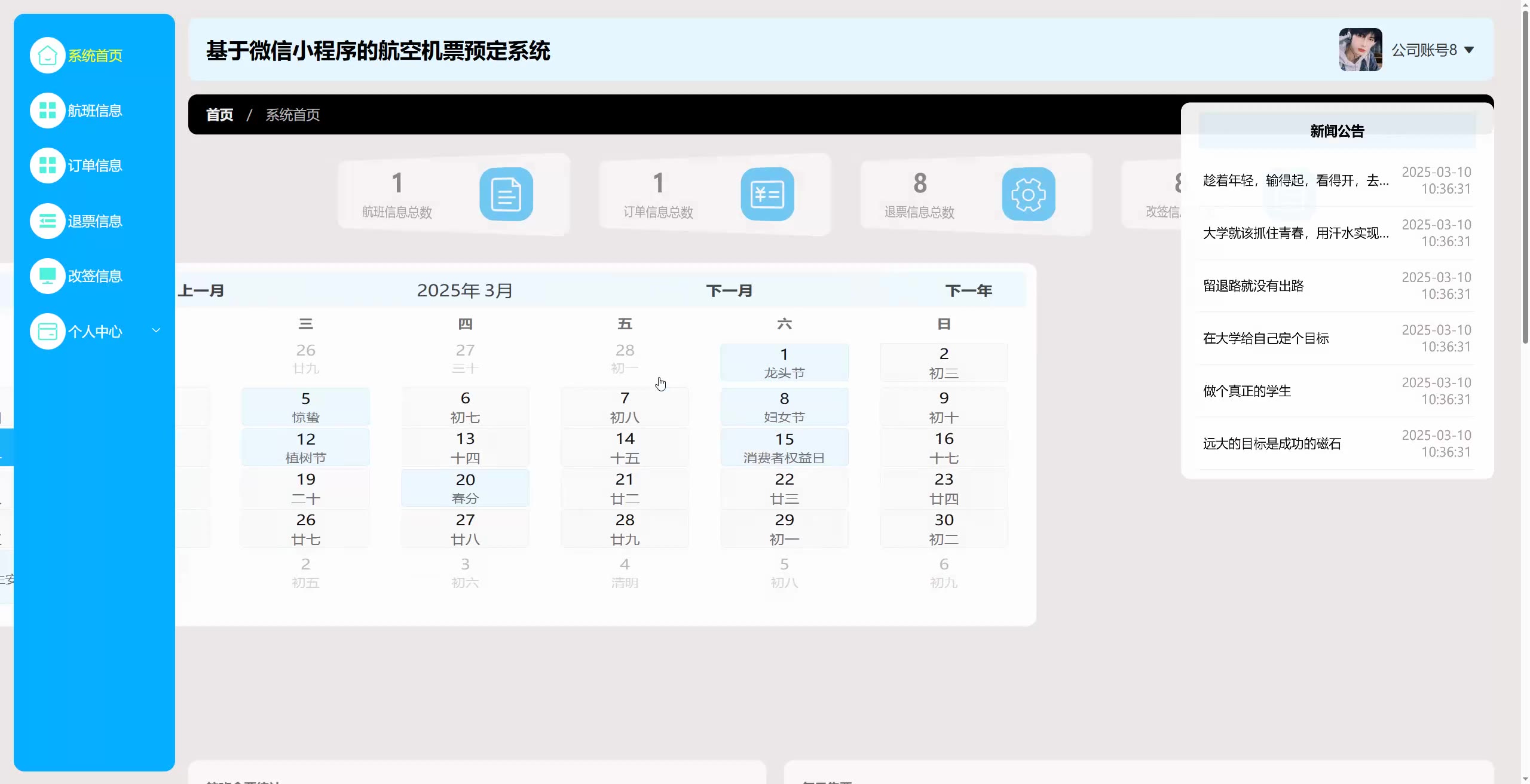Click the 首页 breadcrumb link
The image size is (1530, 784).
219,115
